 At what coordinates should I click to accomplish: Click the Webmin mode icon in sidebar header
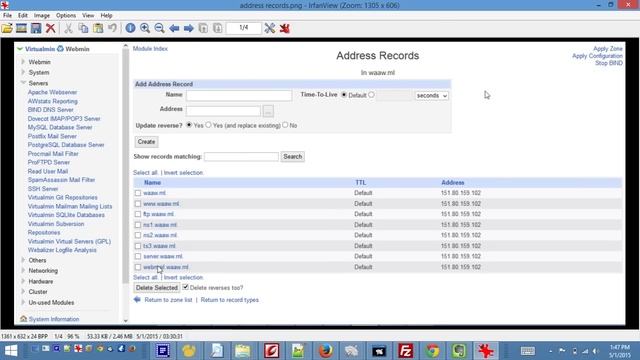60,49
